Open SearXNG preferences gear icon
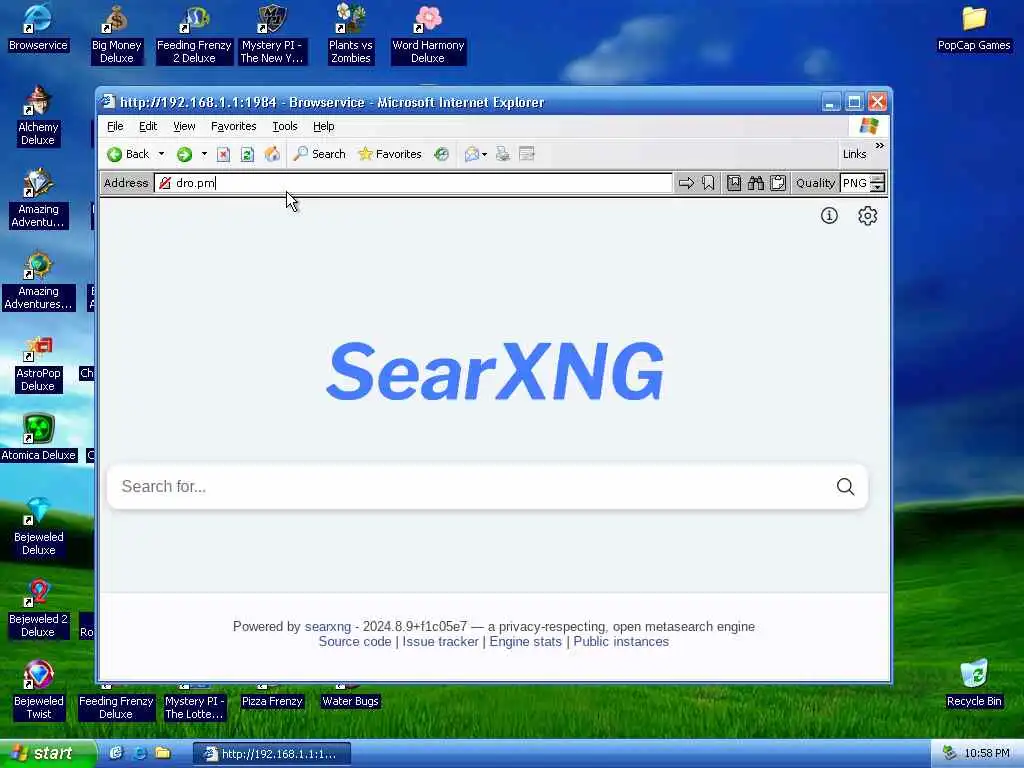Screen dimensions: 1024x768 [x=867, y=216]
